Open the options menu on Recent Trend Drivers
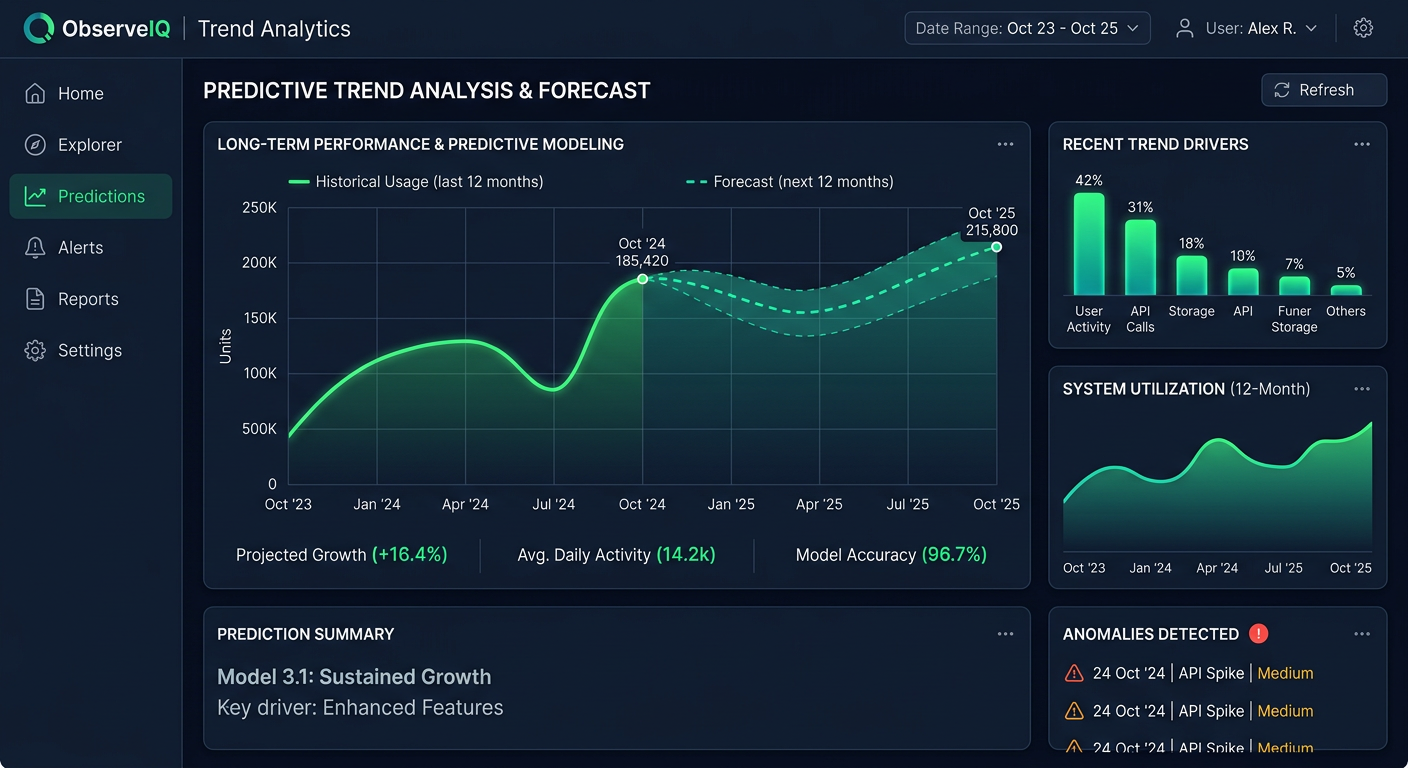 pos(1362,144)
